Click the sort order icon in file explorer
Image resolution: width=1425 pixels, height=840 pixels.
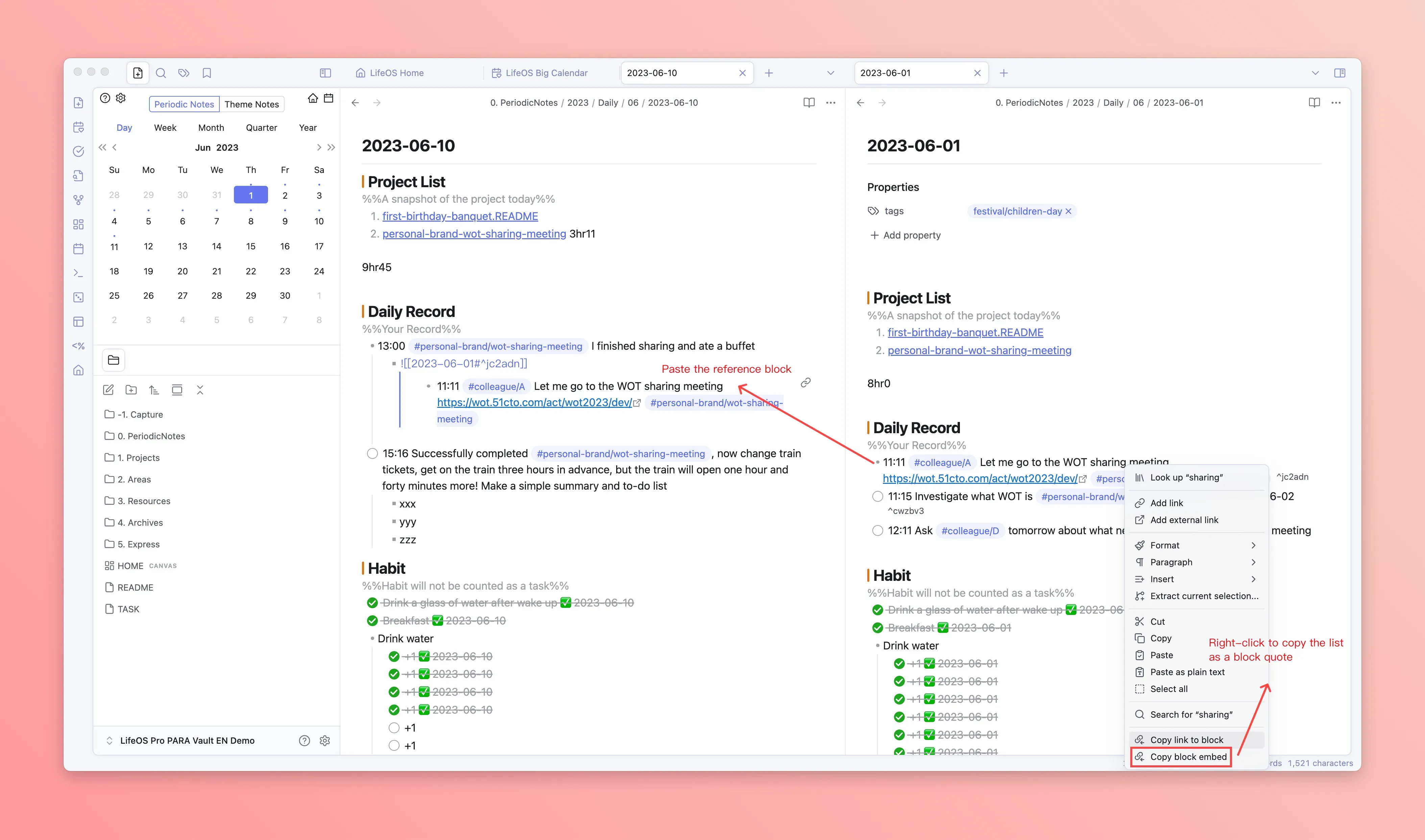(x=154, y=390)
